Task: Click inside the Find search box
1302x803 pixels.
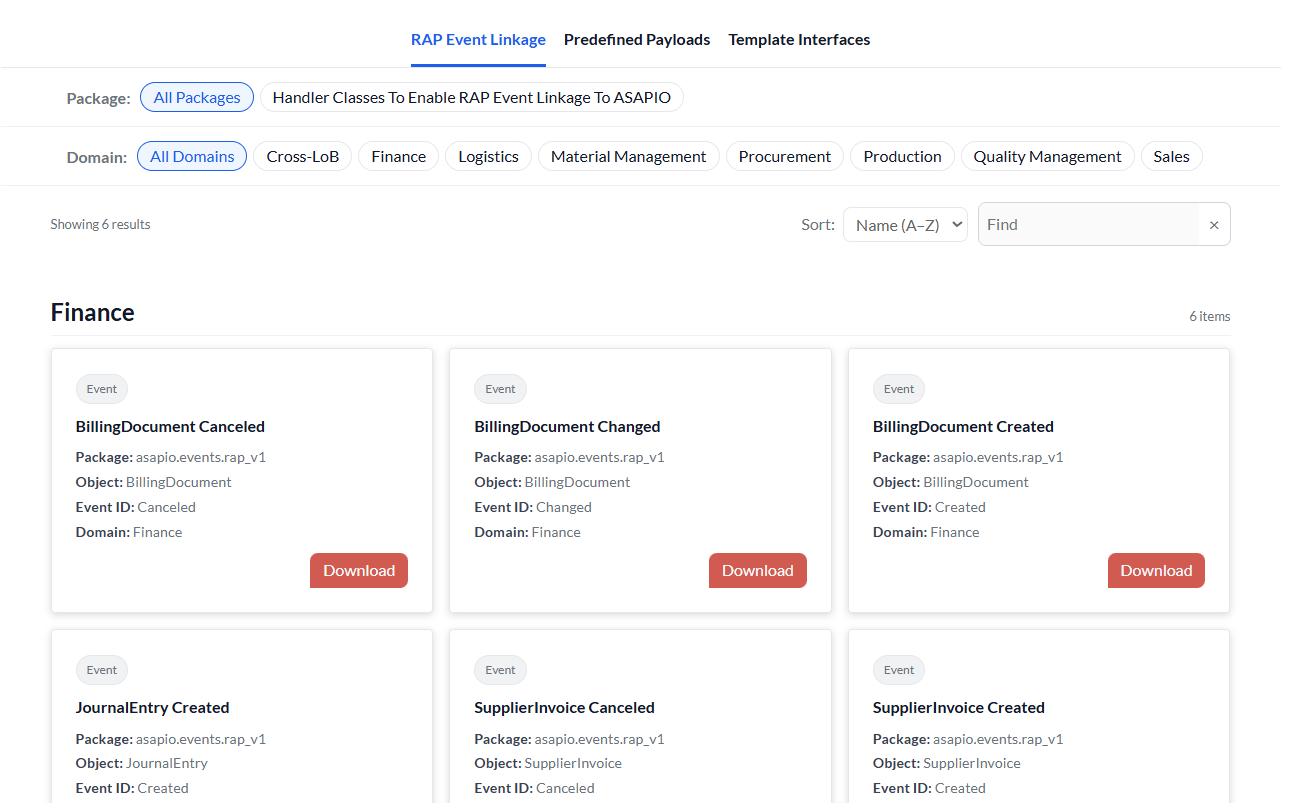Action: click(x=1090, y=224)
